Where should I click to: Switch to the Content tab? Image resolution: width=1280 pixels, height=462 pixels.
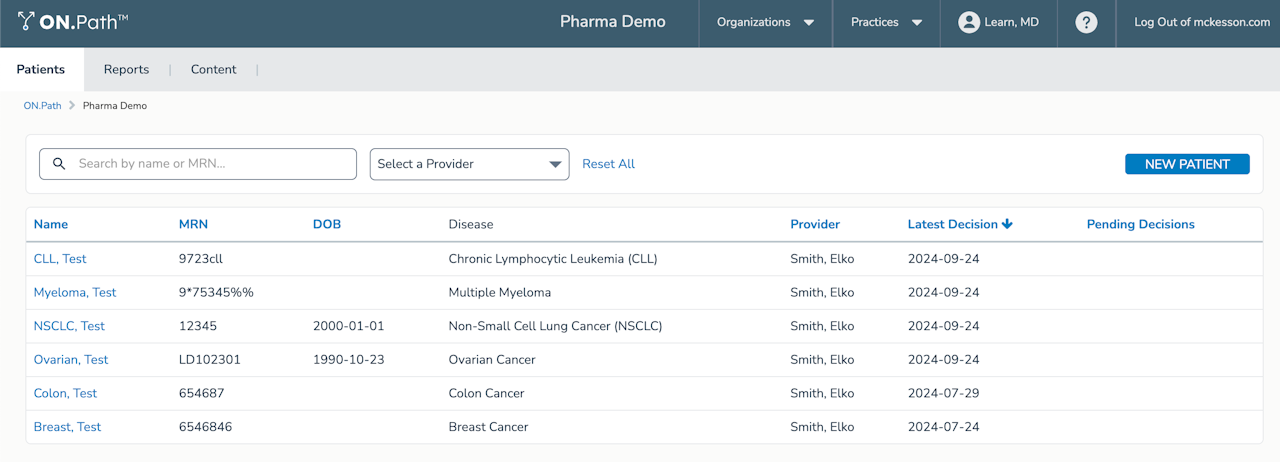pyautogui.click(x=213, y=69)
